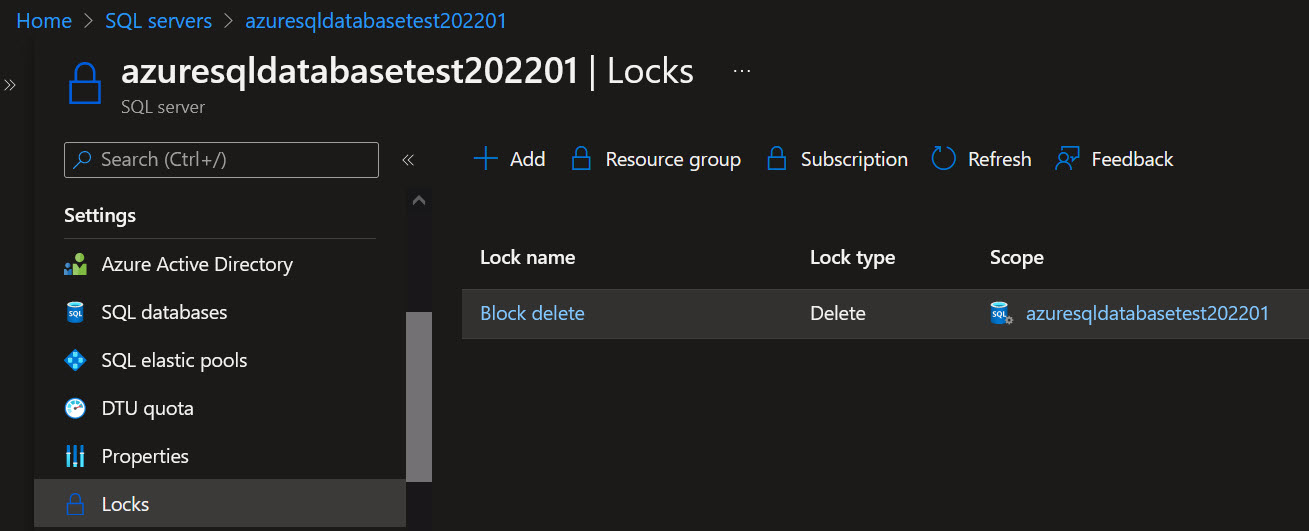
Task: Open the Properties menu item
Action: tap(145, 456)
